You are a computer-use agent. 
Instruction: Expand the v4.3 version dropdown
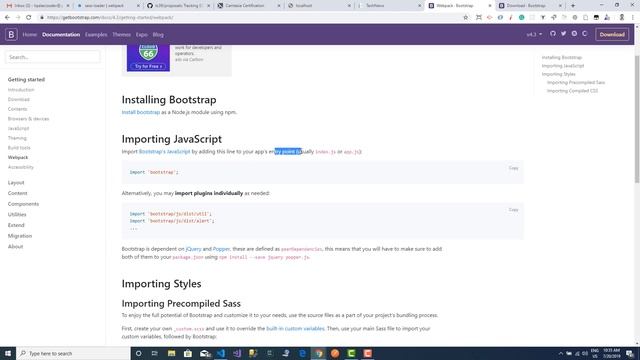[534, 35]
